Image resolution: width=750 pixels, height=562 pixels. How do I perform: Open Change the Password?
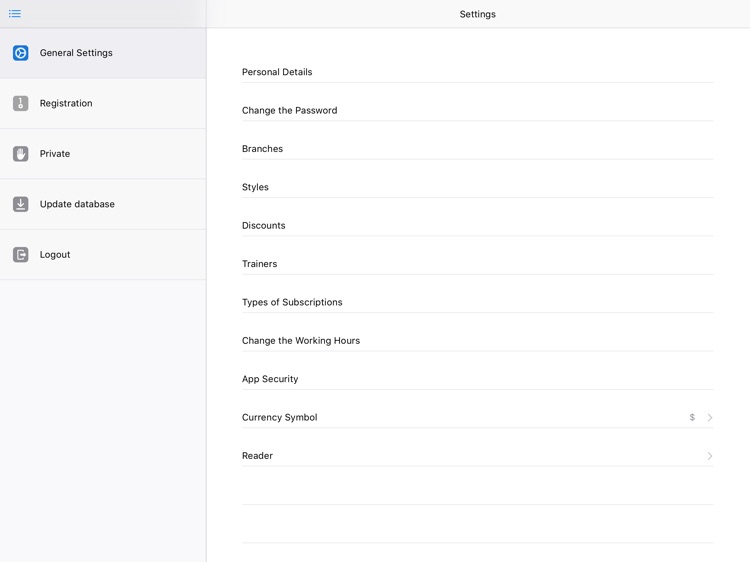[x=477, y=110]
